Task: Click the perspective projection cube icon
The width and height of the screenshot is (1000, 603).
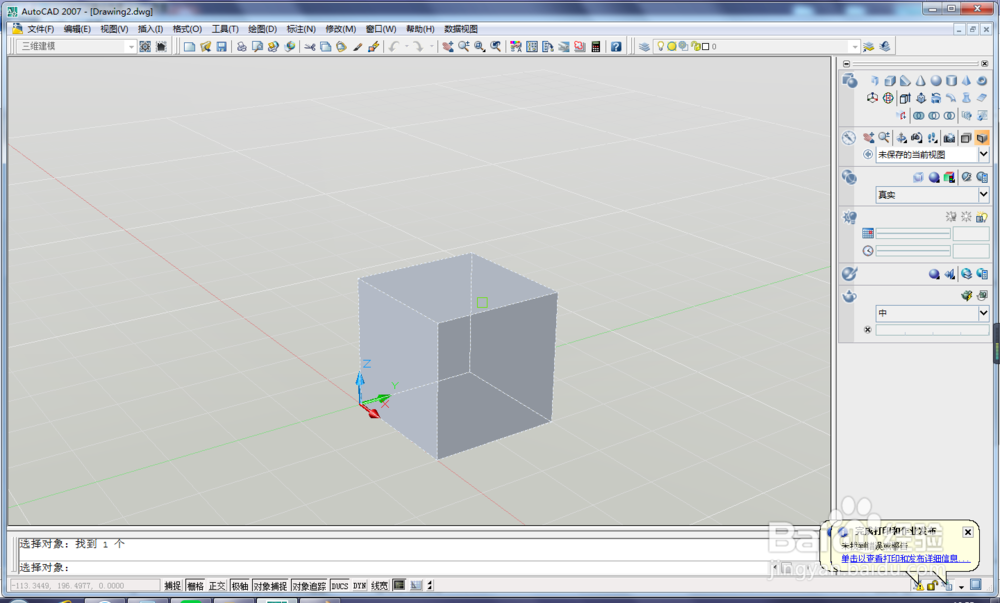Action: pyautogui.click(x=982, y=138)
